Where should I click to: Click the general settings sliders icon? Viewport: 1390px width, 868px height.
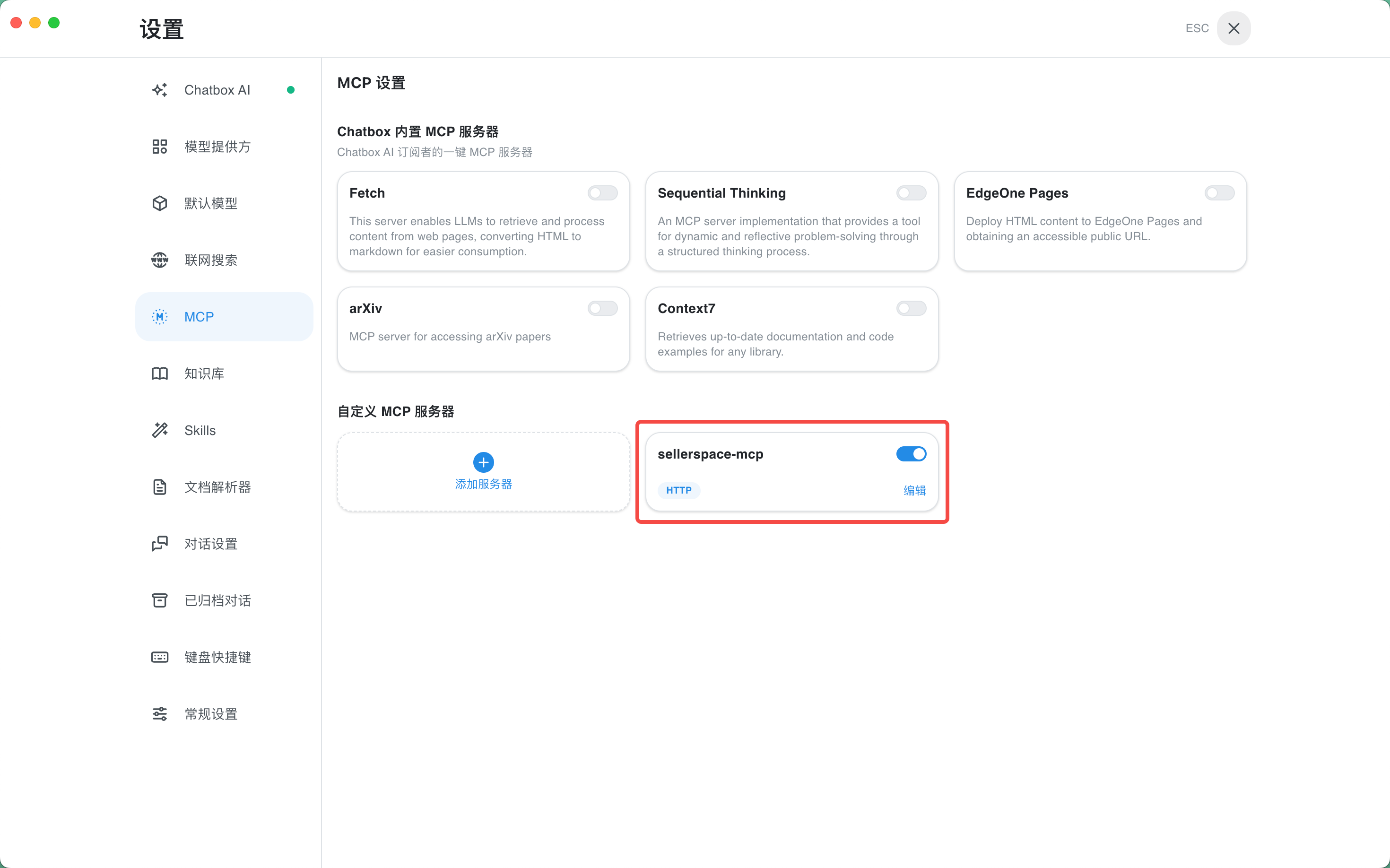[160, 714]
